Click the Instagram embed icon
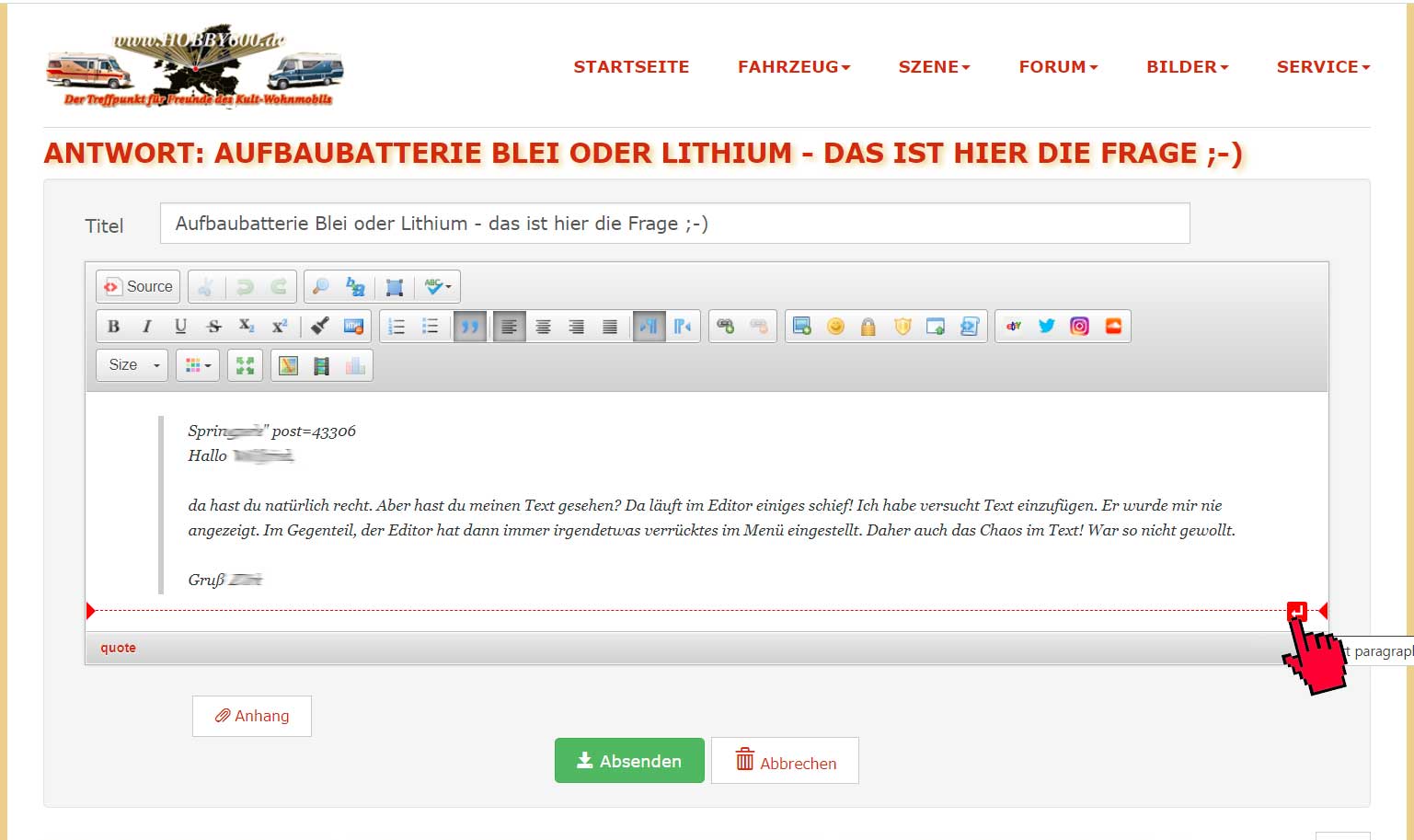Screen dimensions: 1414x840 [1079, 327]
